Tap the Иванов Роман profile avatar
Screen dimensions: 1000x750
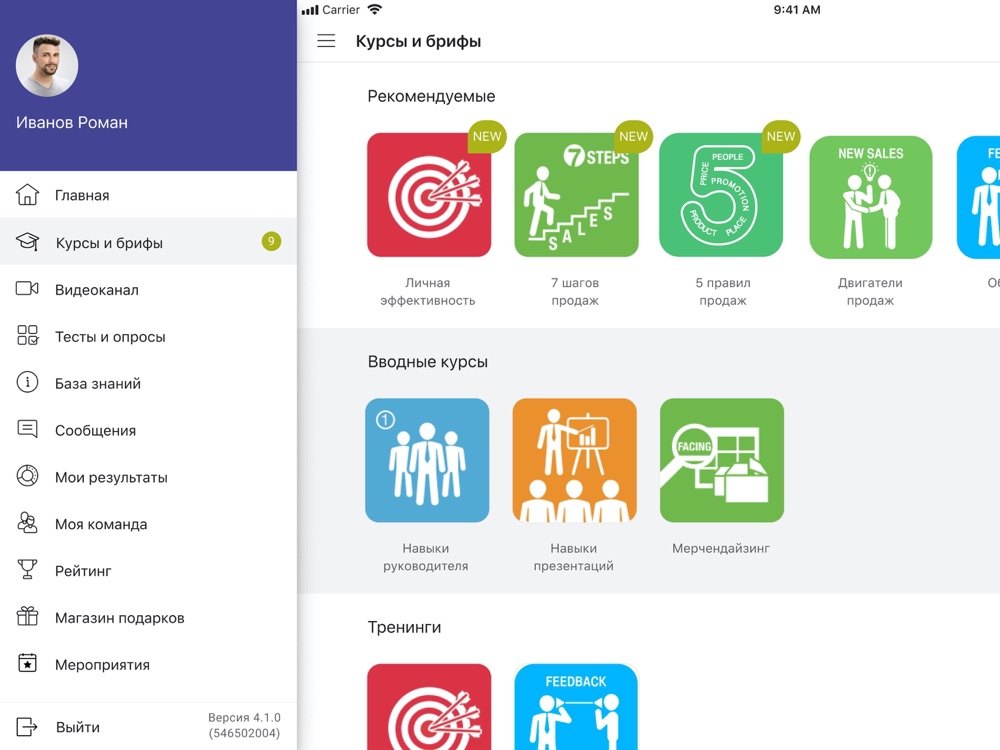tap(47, 66)
